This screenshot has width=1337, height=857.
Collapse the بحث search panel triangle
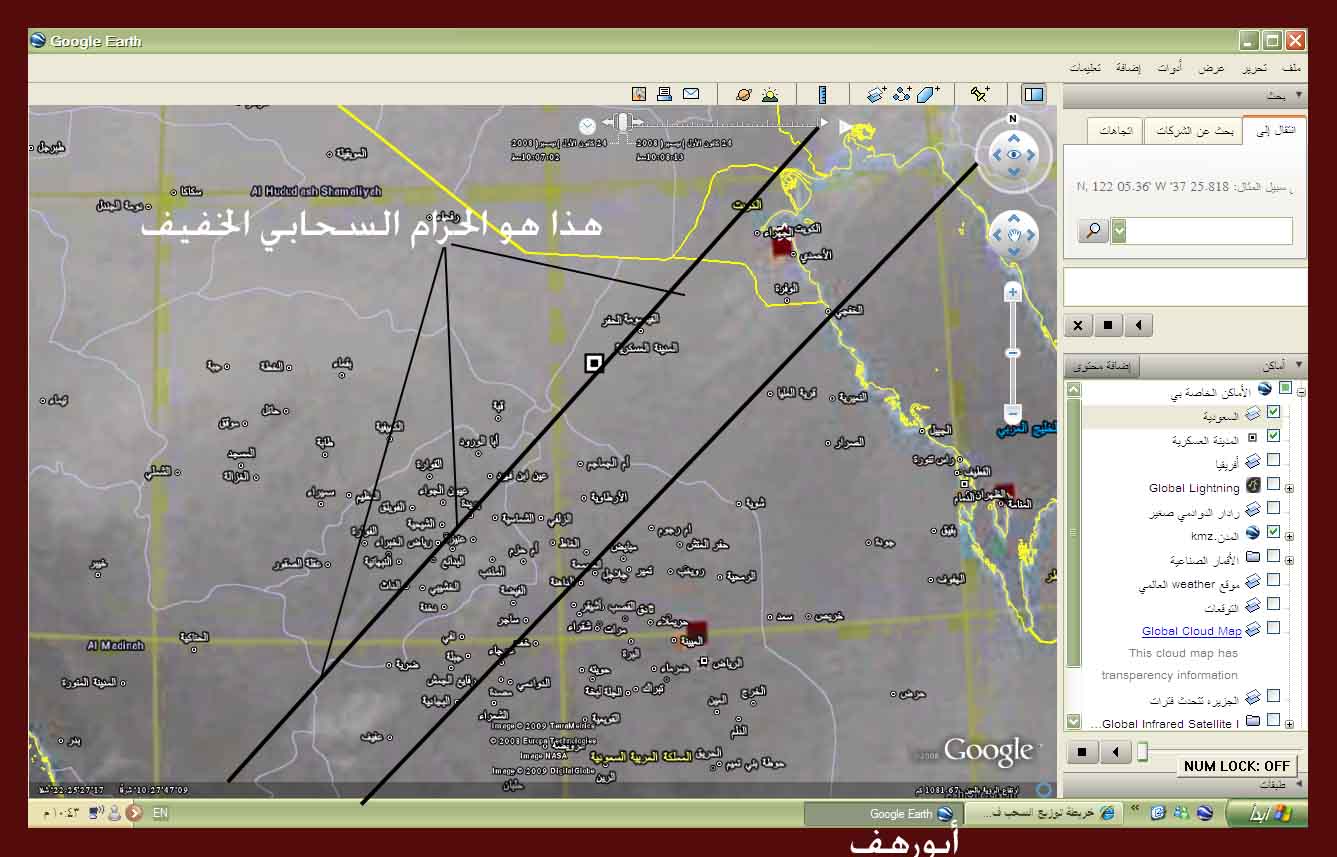tap(1298, 96)
